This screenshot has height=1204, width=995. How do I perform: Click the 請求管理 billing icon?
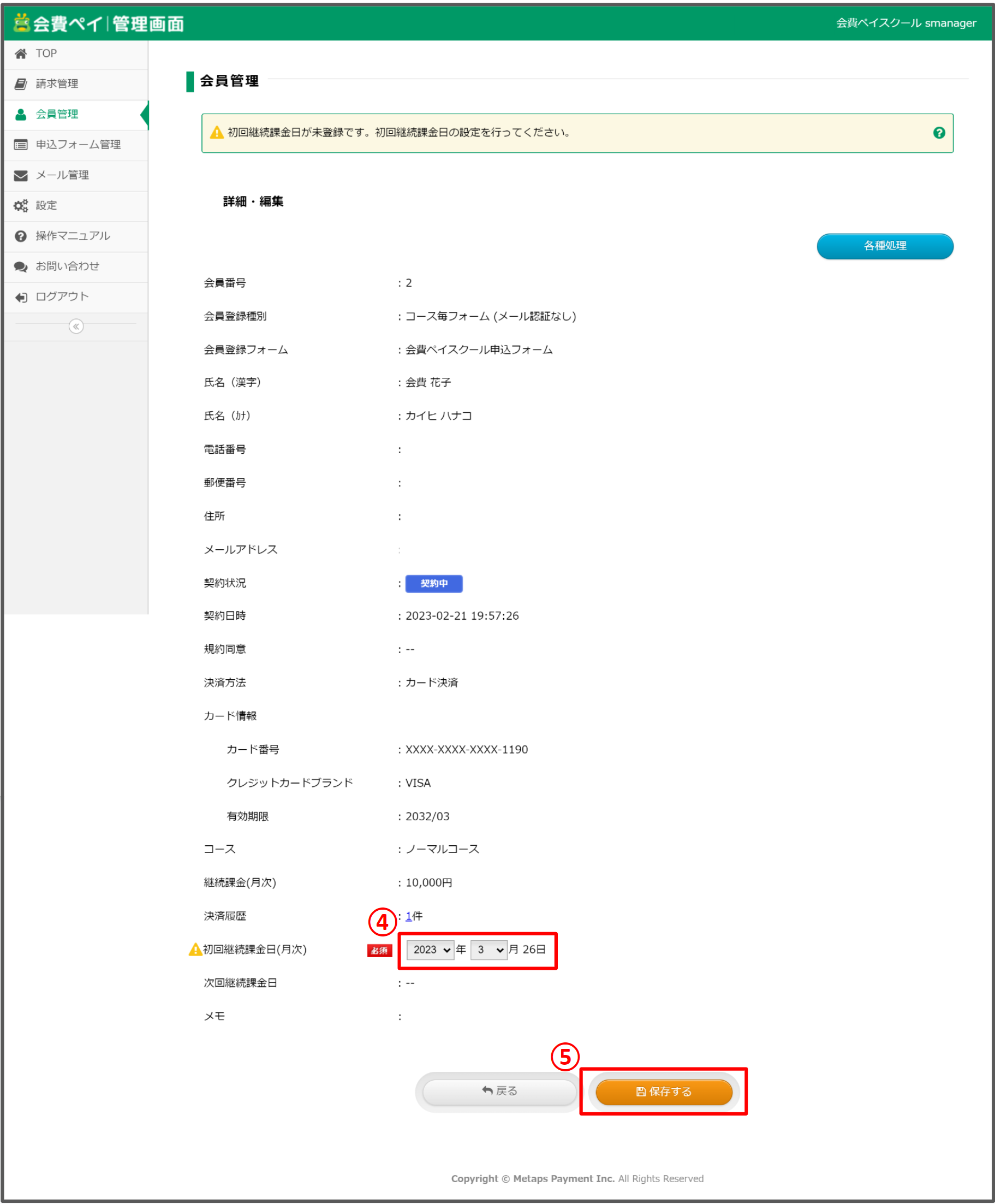point(21,84)
